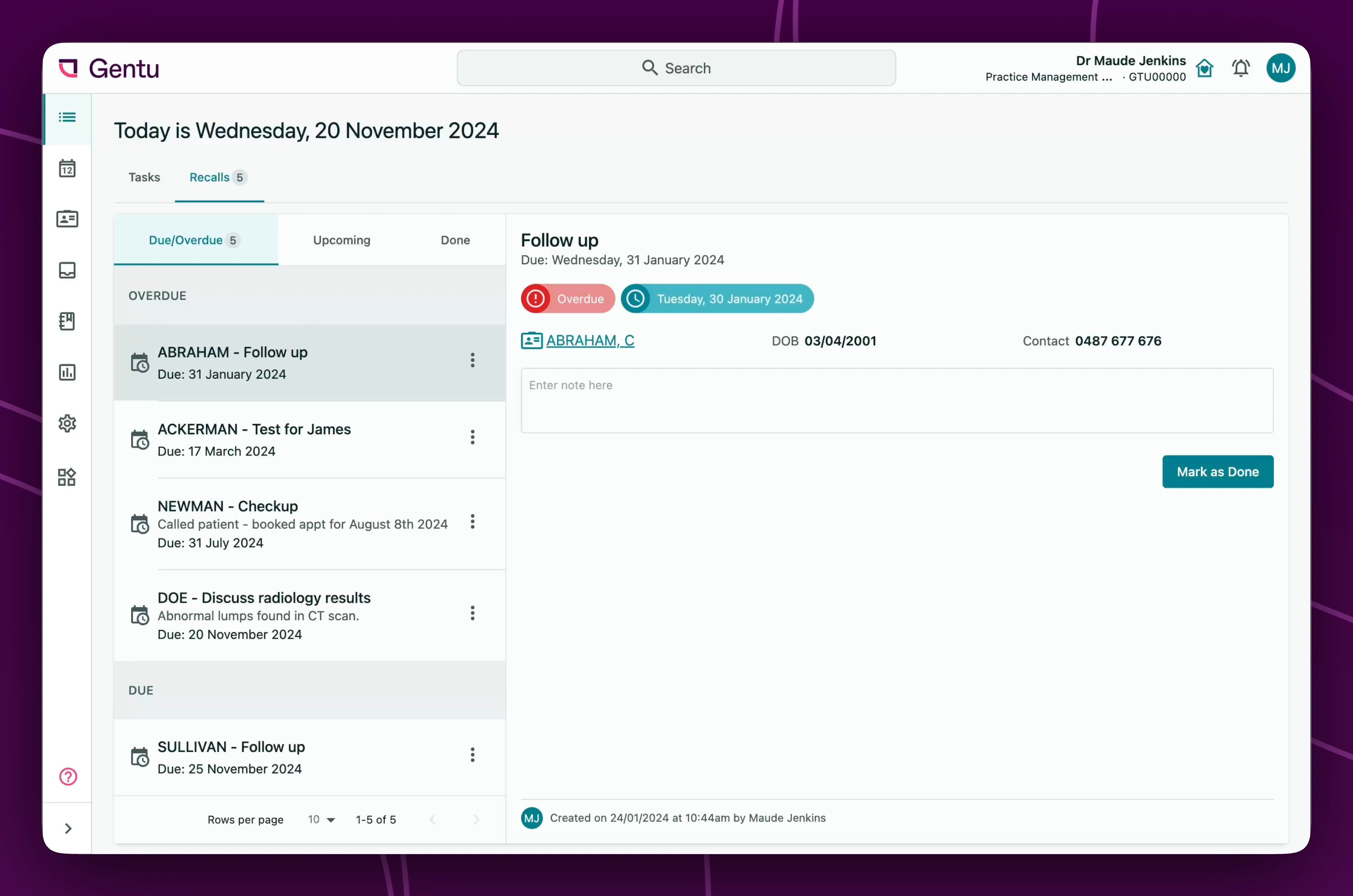Click the notifications bell icon
This screenshot has width=1353, height=896.
click(1241, 68)
